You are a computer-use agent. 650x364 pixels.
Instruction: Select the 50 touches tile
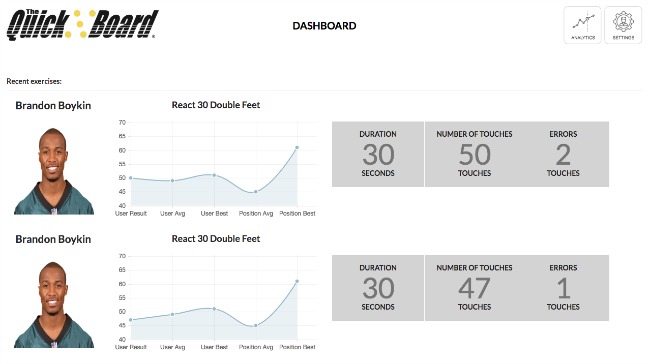[474, 154]
